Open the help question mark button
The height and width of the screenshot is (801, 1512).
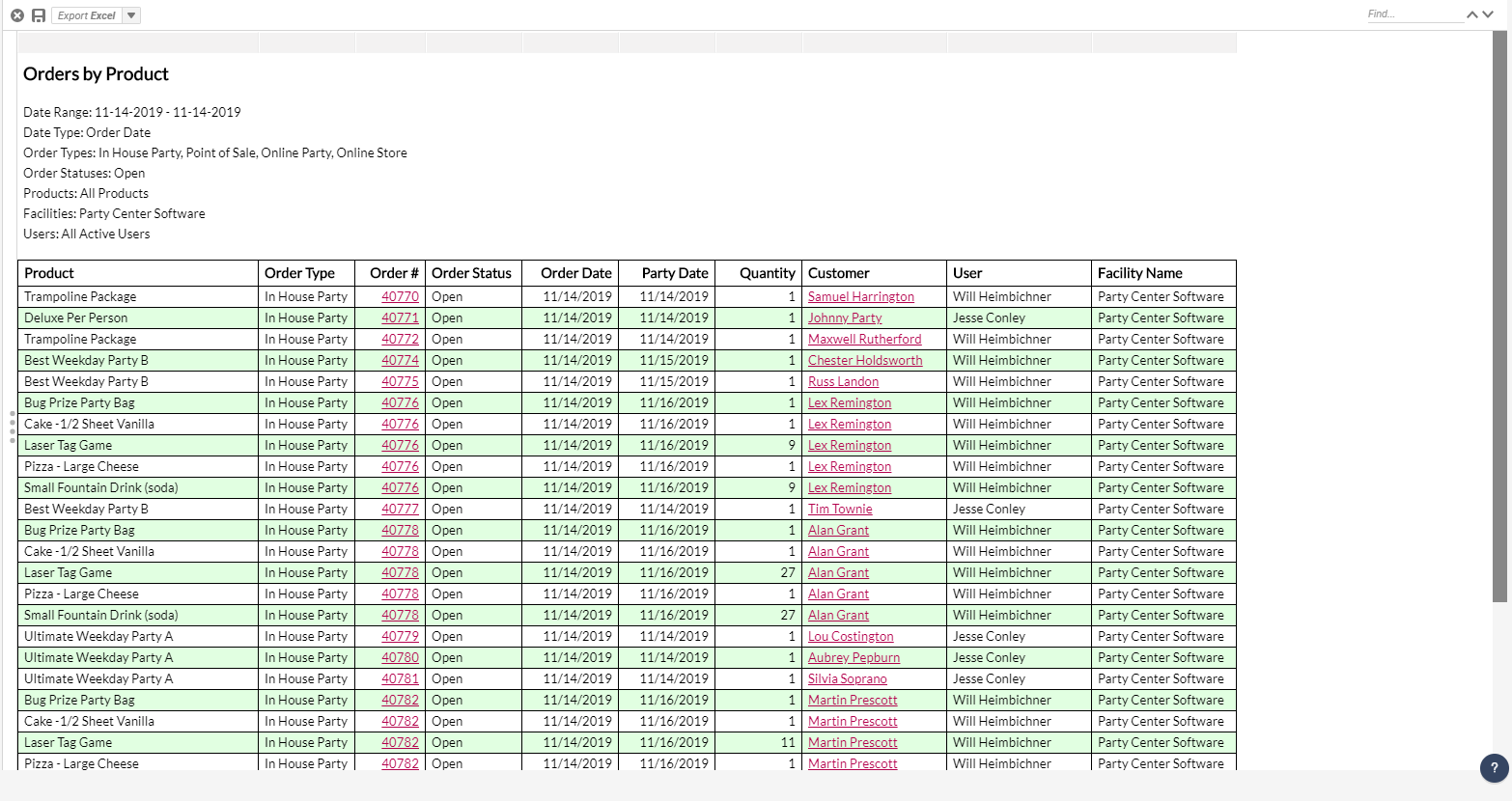pyautogui.click(x=1495, y=768)
